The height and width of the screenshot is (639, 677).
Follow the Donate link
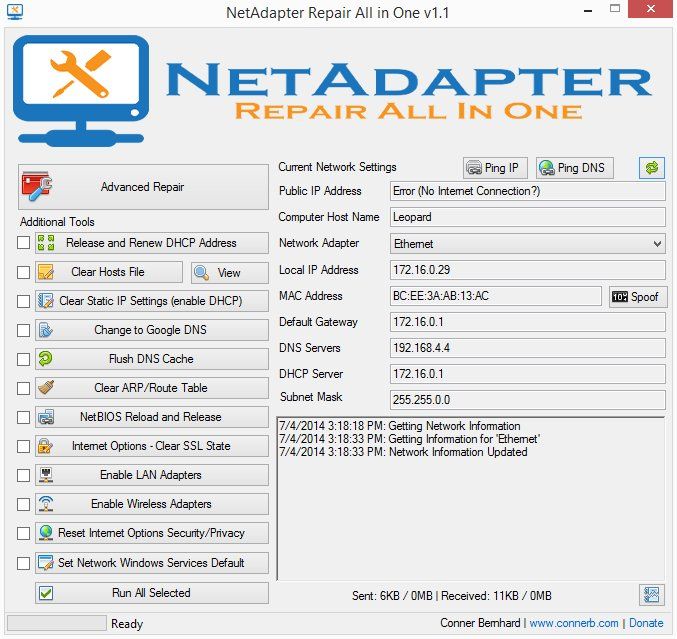(646, 623)
